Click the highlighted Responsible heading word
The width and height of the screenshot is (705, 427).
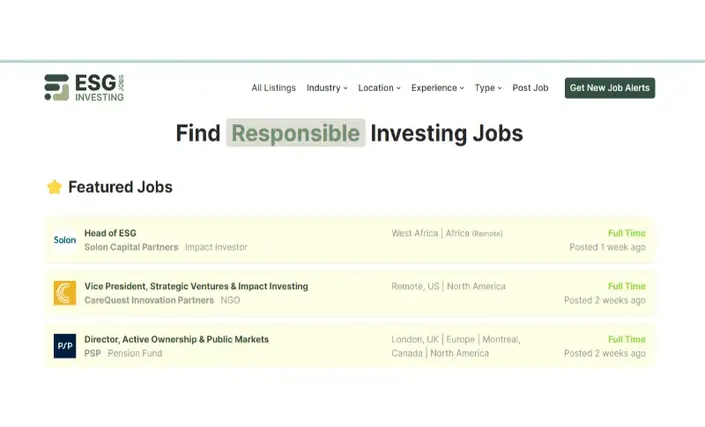click(295, 133)
